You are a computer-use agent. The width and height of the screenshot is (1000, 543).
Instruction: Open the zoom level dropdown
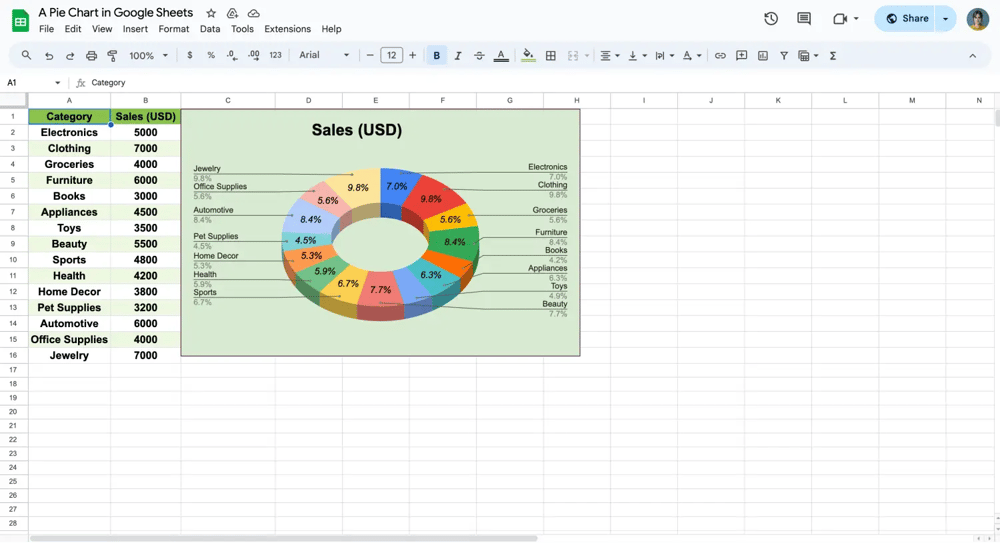click(x=148, y=56)
